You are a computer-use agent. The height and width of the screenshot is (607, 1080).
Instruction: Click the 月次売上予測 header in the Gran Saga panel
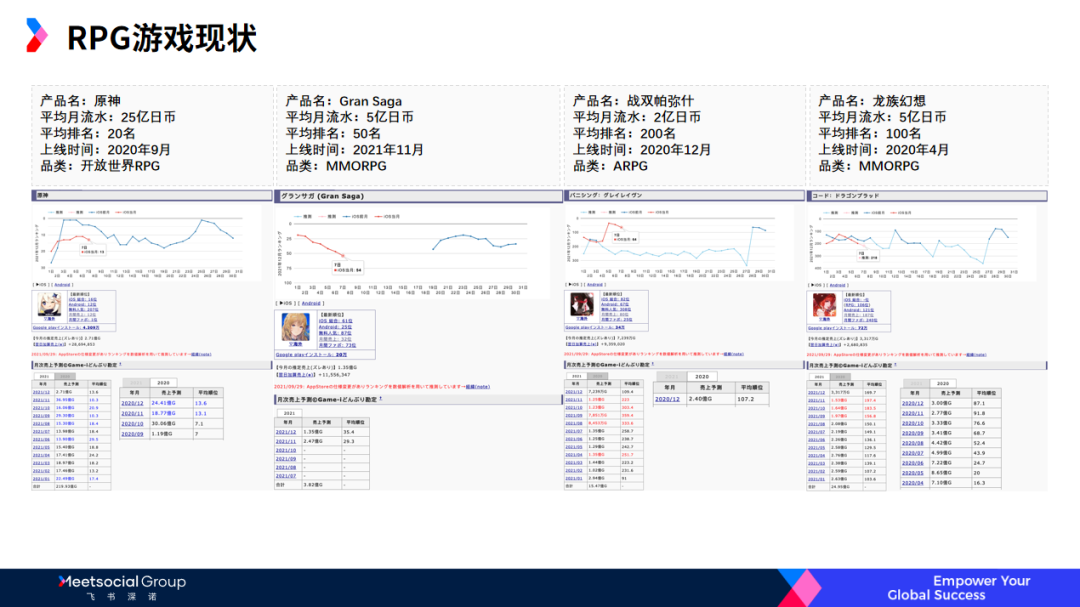tap(419, 399)
